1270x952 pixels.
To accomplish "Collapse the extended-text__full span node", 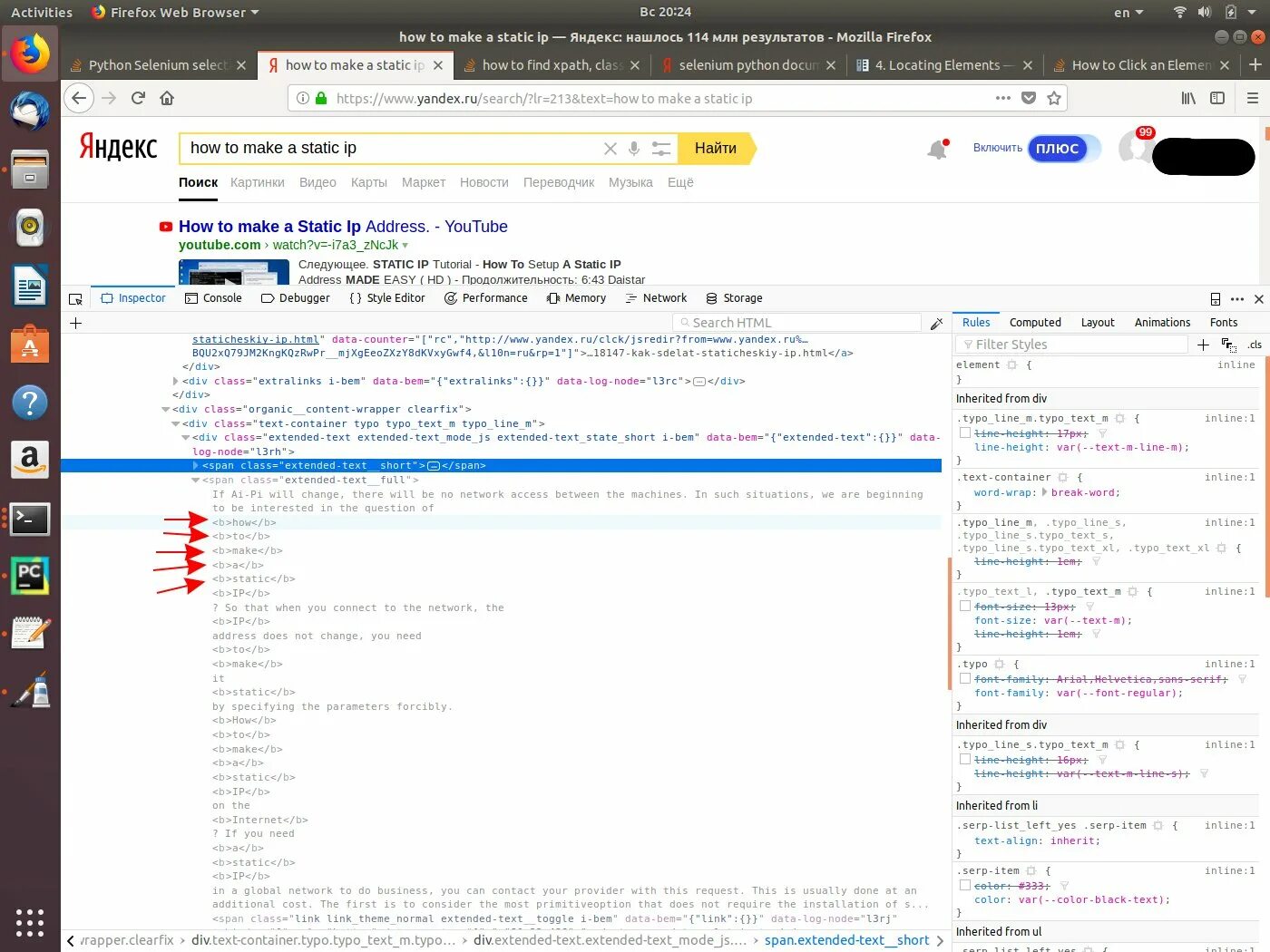I will 196,481.
